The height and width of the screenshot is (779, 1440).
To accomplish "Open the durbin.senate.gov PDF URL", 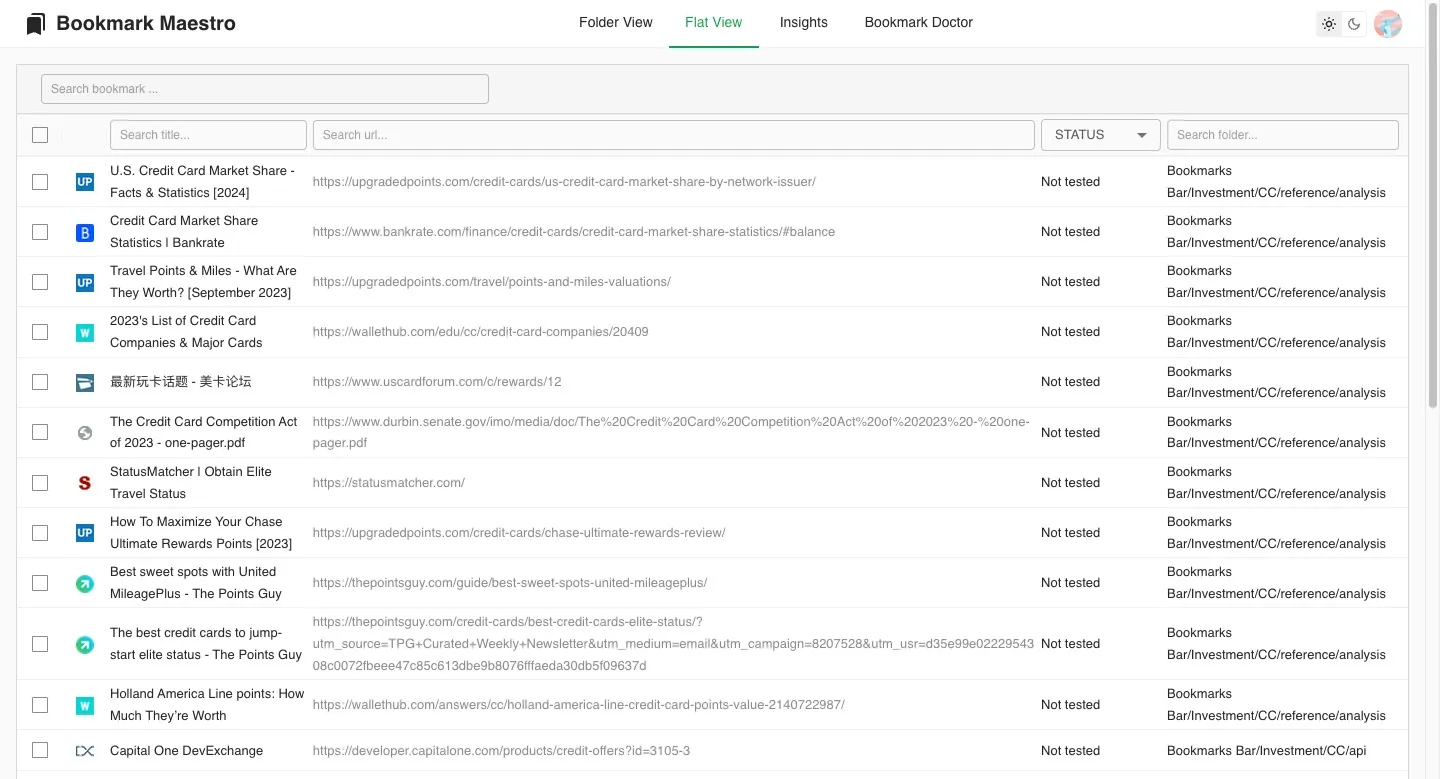I will [671, 433].
